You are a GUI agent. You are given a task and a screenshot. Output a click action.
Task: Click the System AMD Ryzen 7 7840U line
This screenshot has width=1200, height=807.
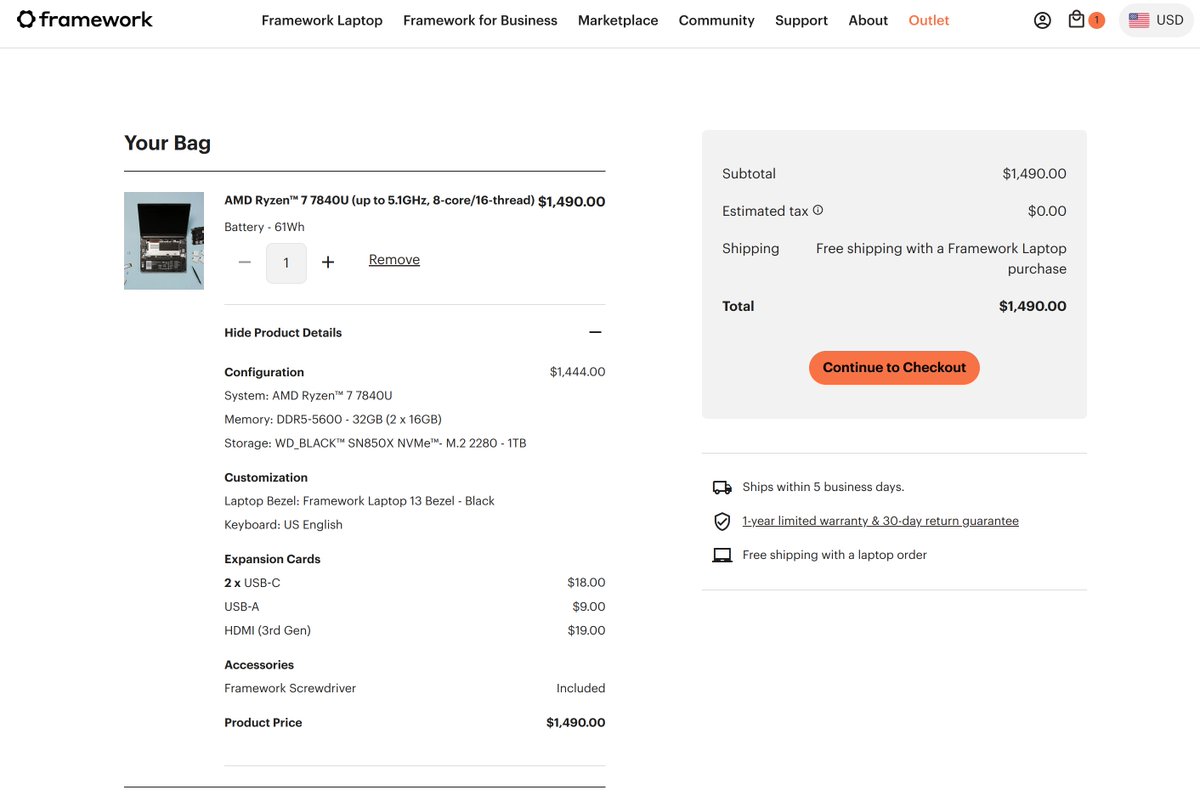308,396
